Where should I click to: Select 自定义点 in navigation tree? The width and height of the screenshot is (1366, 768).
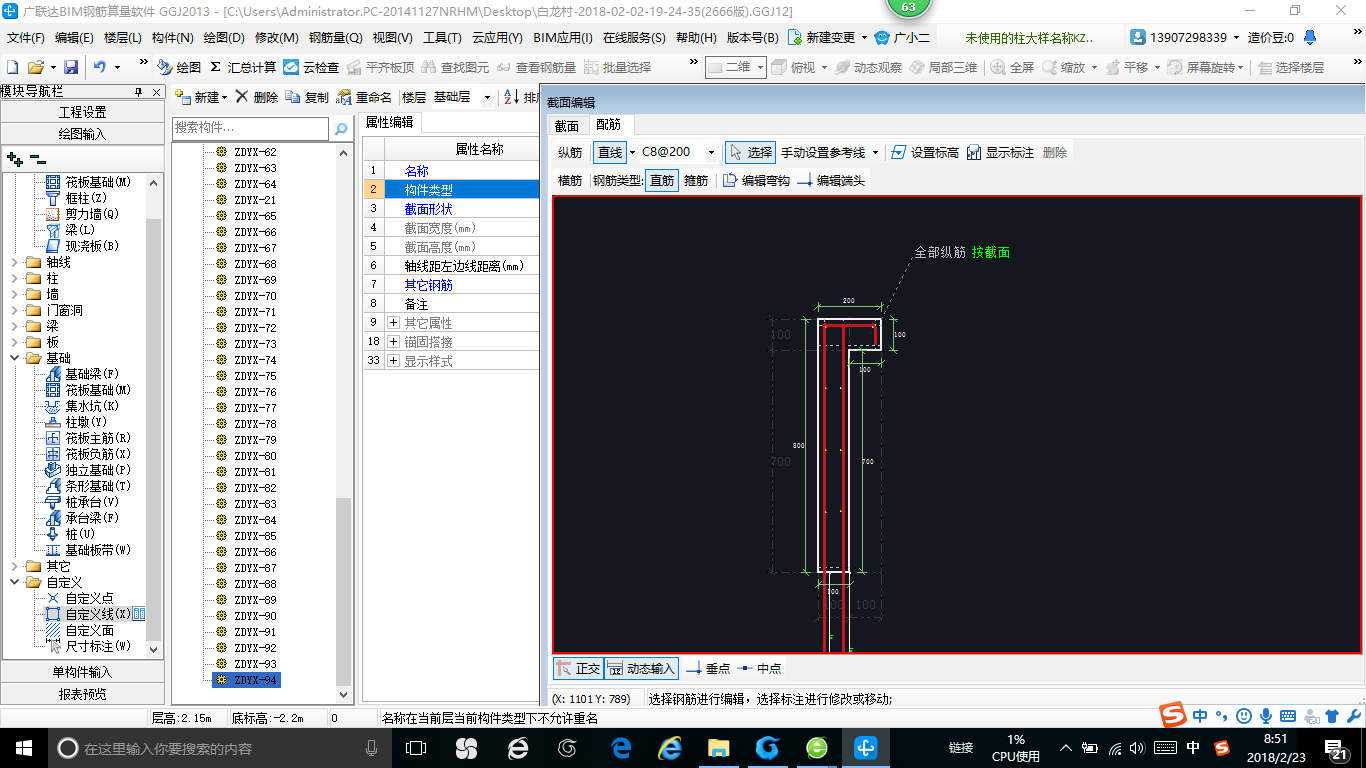tap(80, 598)
